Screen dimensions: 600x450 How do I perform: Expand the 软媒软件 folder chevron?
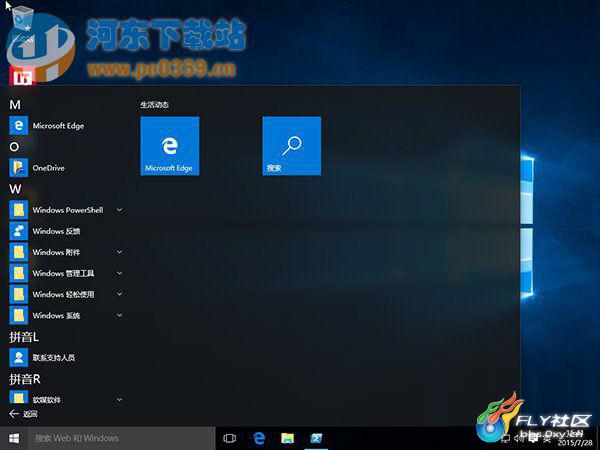point(119,399)
